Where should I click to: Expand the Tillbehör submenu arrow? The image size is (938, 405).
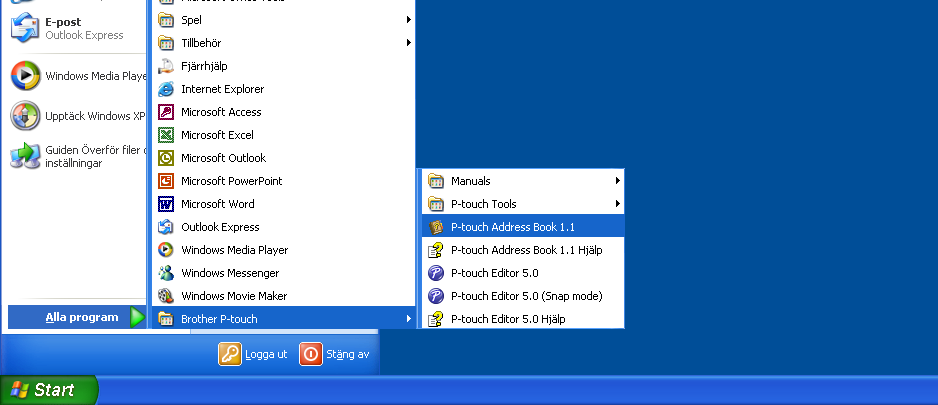(409, 43)
